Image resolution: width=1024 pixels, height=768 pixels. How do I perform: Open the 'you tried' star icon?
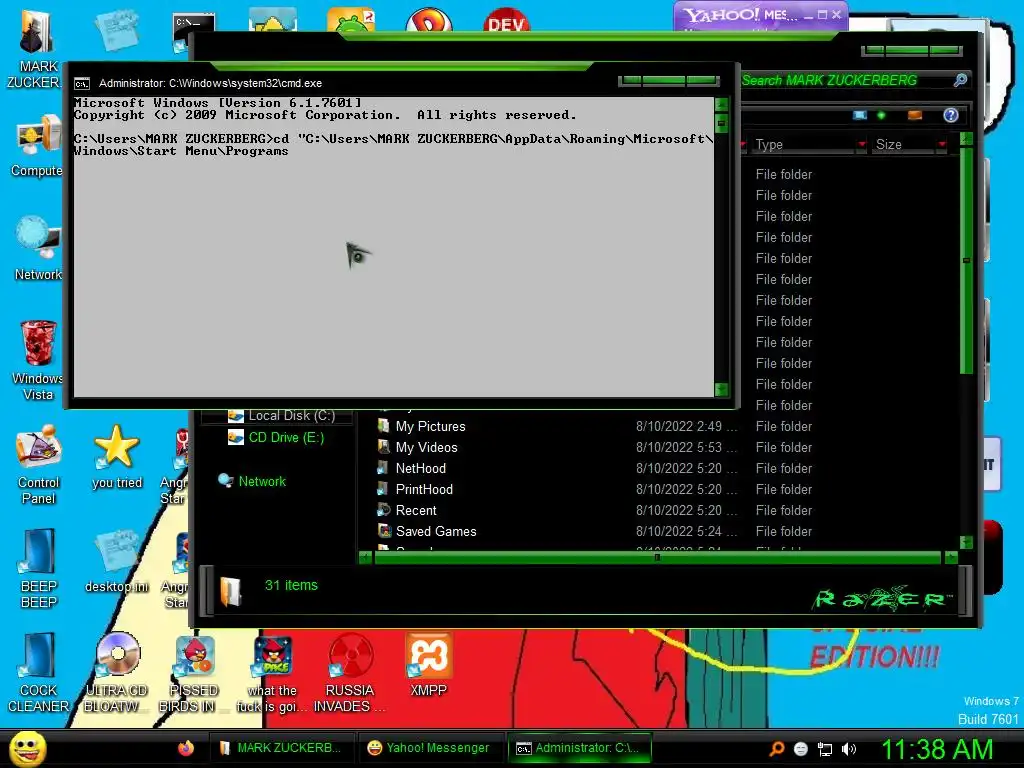point(117,457)
